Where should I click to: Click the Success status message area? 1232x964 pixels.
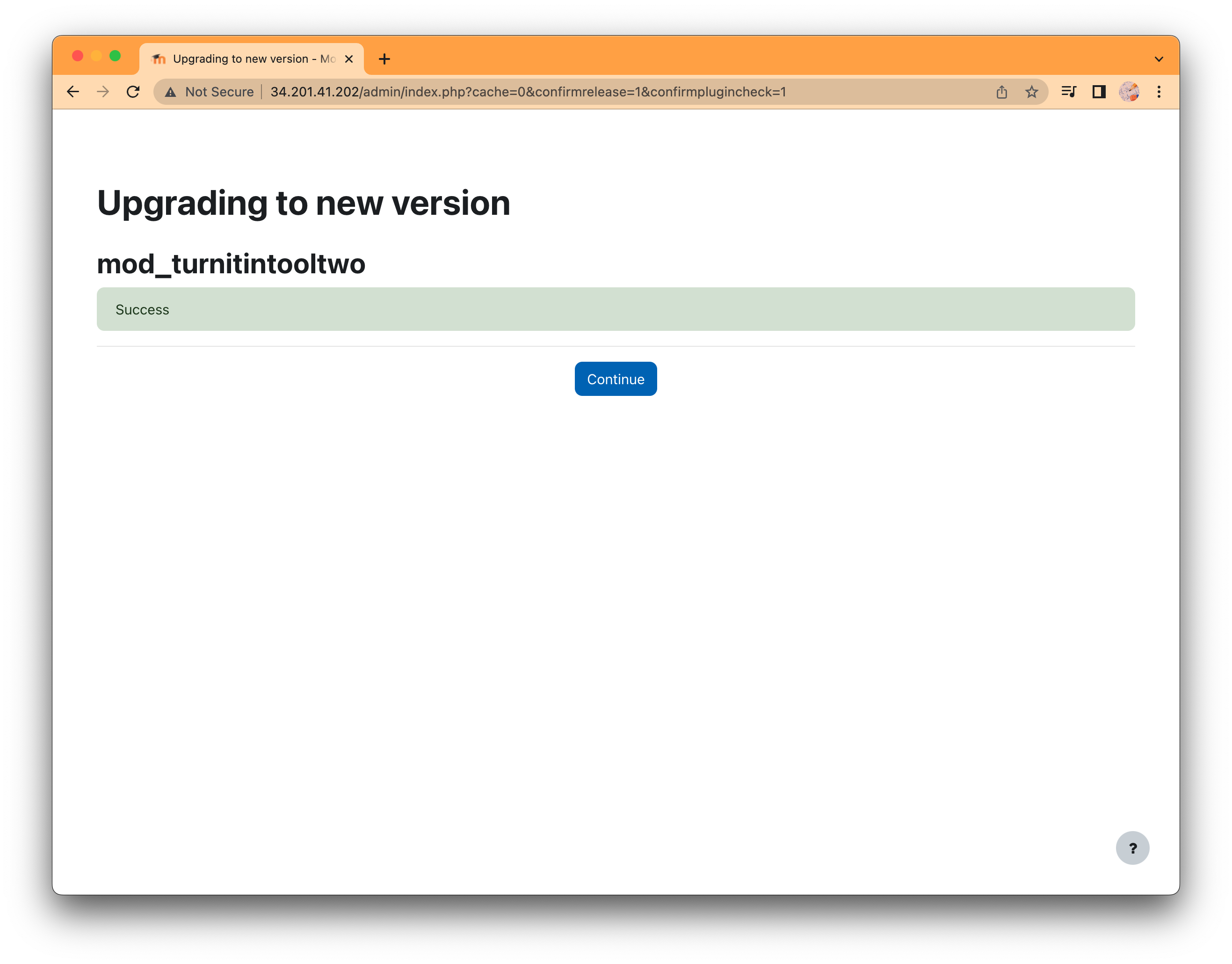616,309
